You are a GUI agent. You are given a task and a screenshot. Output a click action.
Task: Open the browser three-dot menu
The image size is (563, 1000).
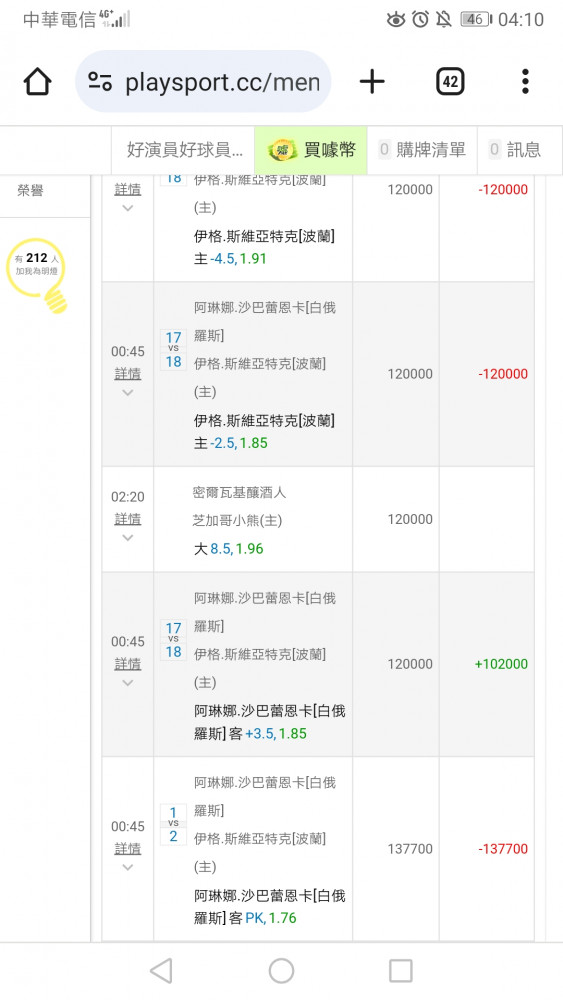pos(525,82)
